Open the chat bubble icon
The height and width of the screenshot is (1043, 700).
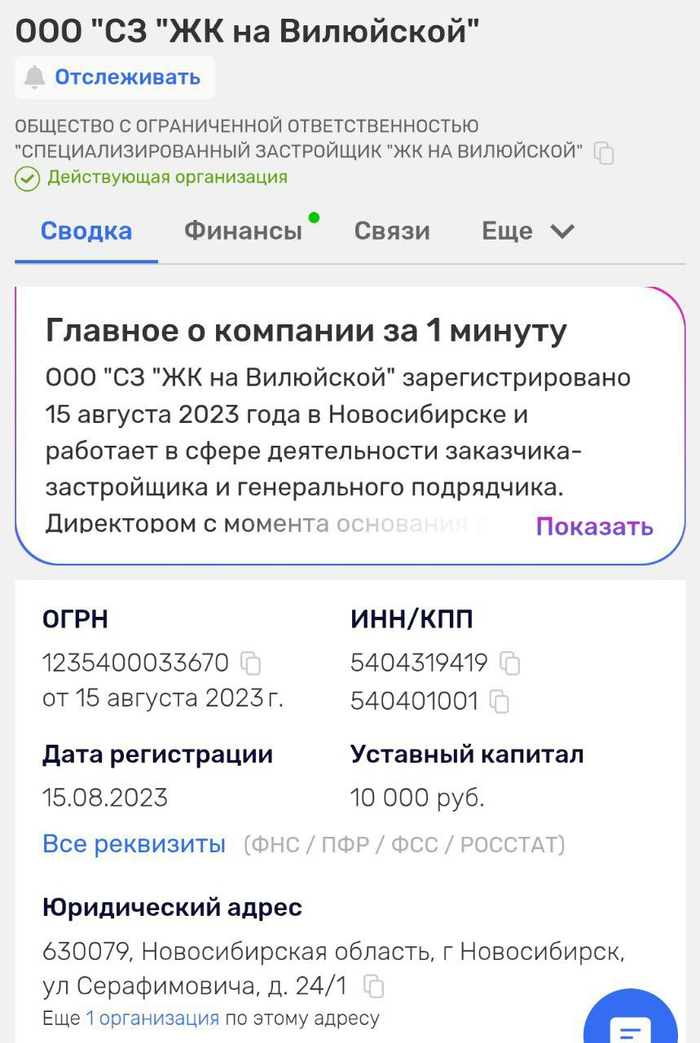click(631, 1025)
